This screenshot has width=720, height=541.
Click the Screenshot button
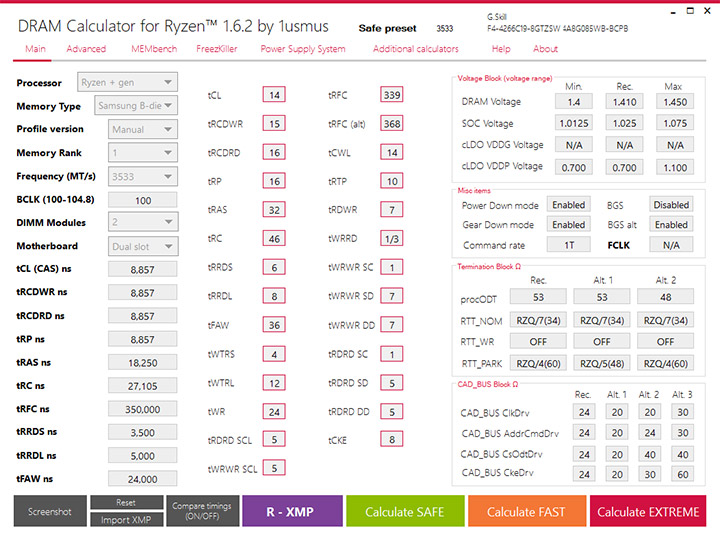click(50, 511)
